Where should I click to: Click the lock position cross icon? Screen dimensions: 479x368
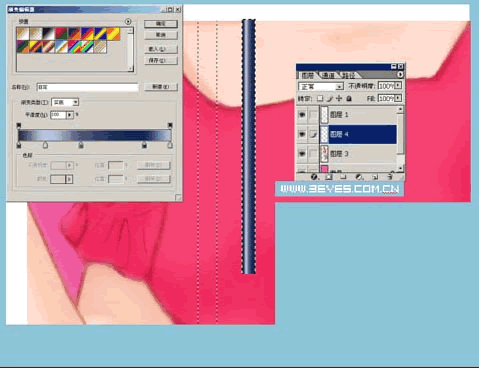pos(339,98)
